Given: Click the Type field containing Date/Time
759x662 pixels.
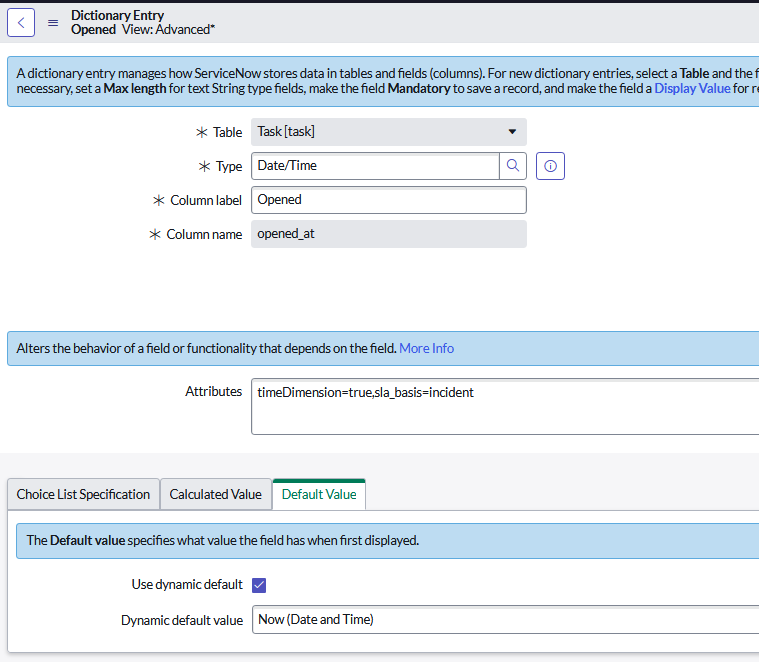Looking at the screenshot, I should point(375,166).
